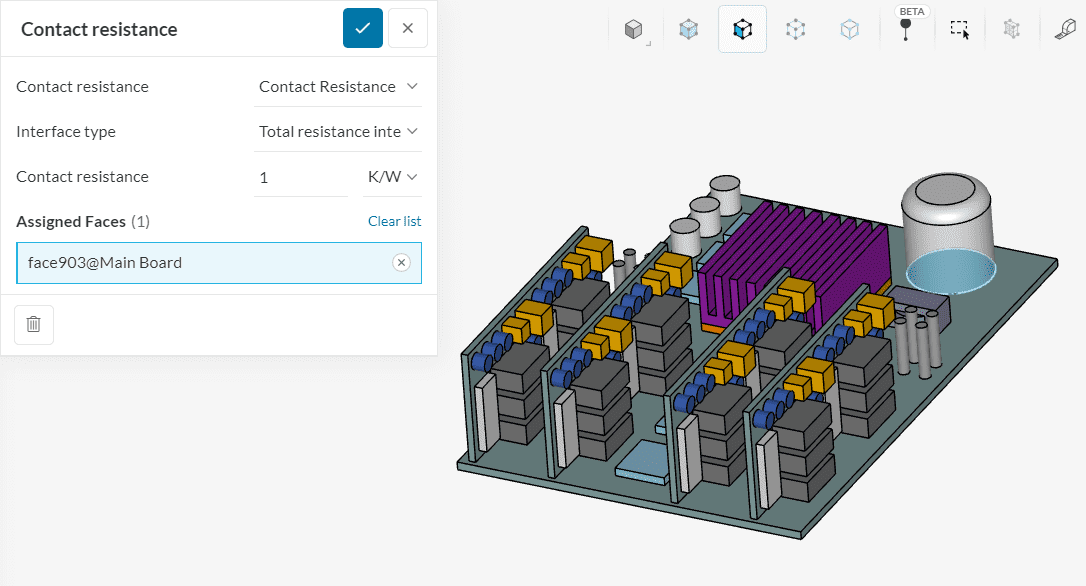1086x586 pixels.
Task: Confirm contact resistance with checkmark button
Action: point(362,28)
